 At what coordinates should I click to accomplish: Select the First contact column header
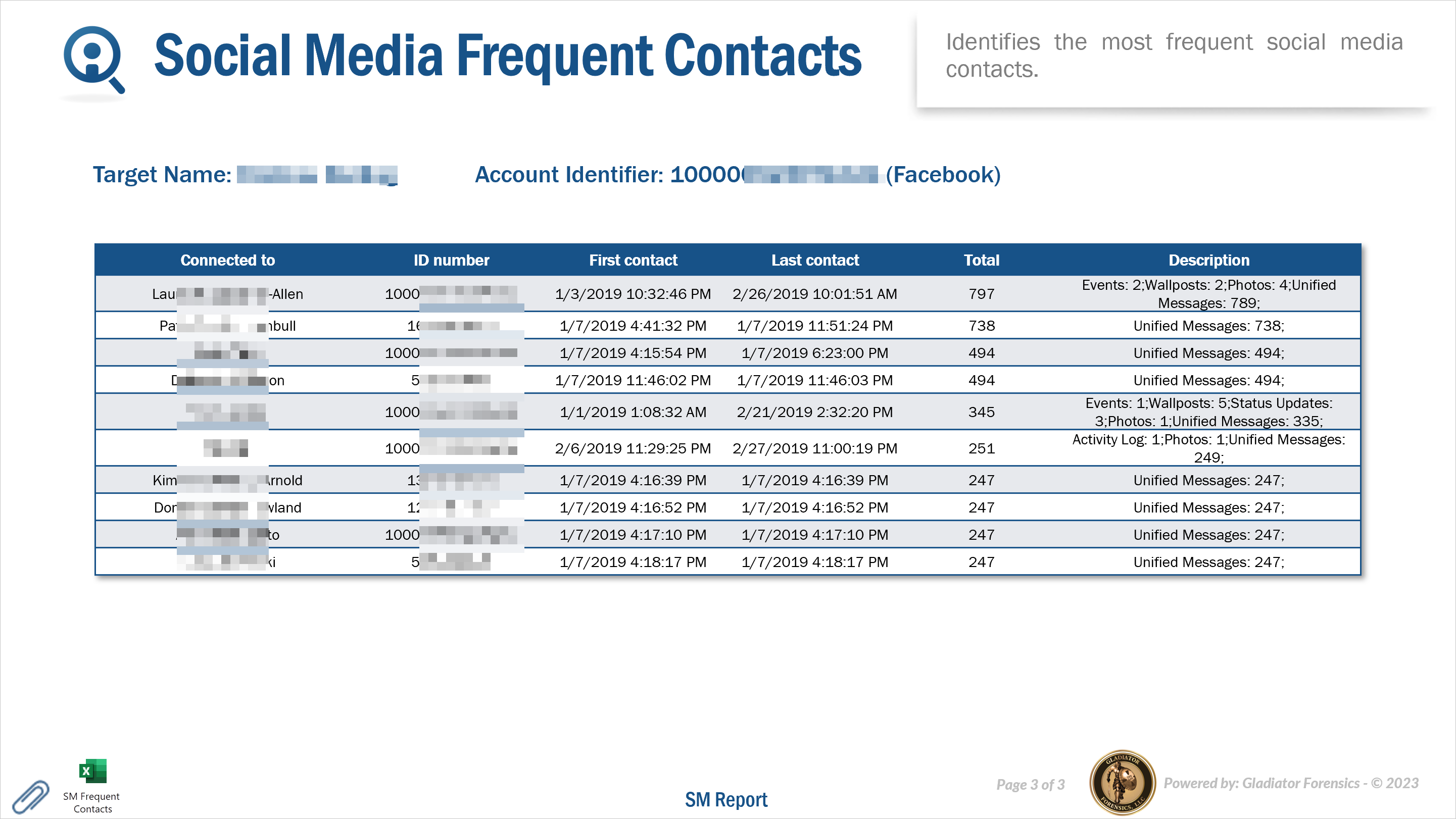[x=633, y=260]
